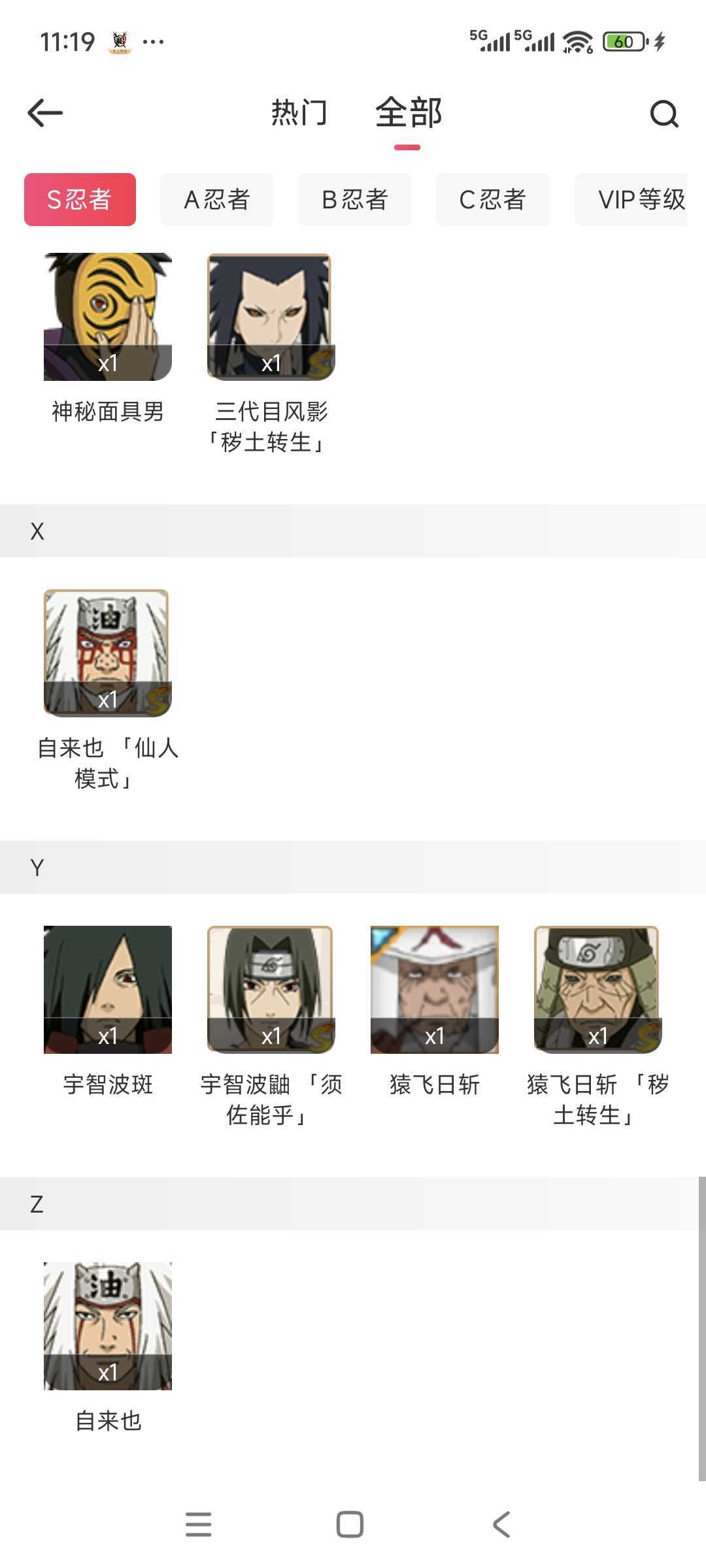This screenshot has width=706, height=1568.
Task: Select the 神秘面具男 ninja avatar
Action: tap(108, 317)
